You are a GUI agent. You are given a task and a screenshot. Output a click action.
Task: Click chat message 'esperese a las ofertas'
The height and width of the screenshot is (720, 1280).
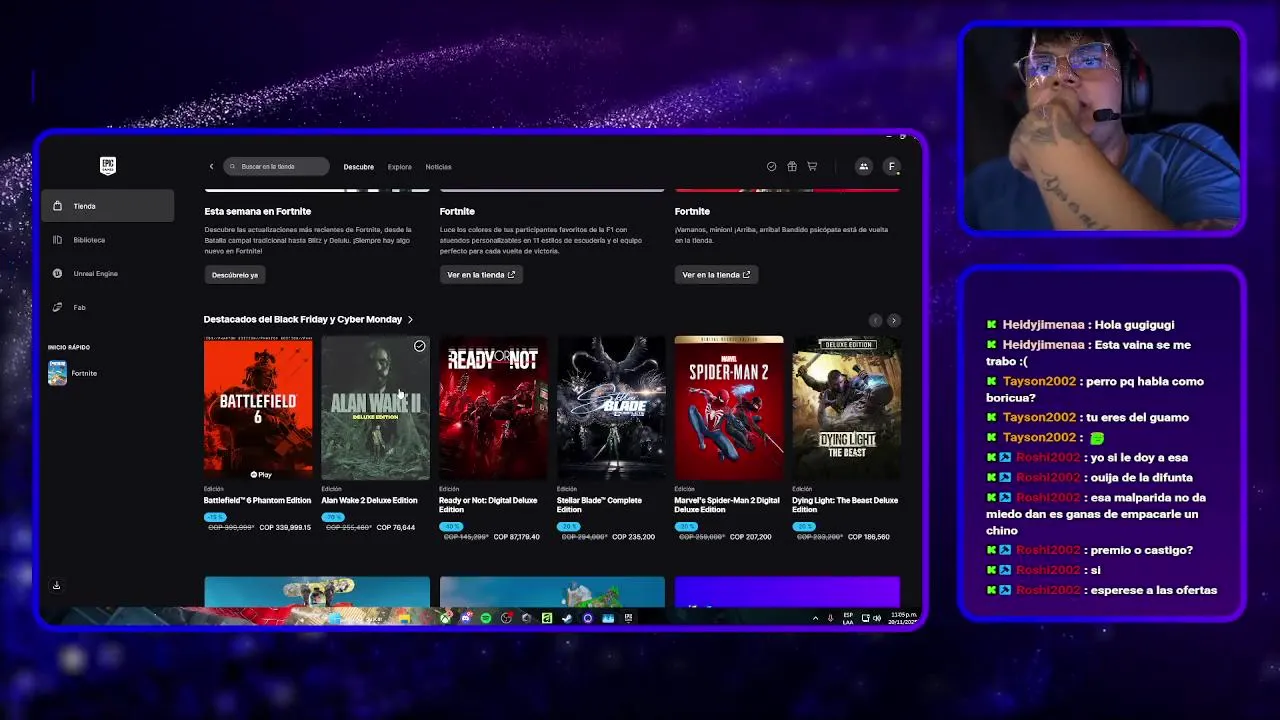tap(1154, 590)
